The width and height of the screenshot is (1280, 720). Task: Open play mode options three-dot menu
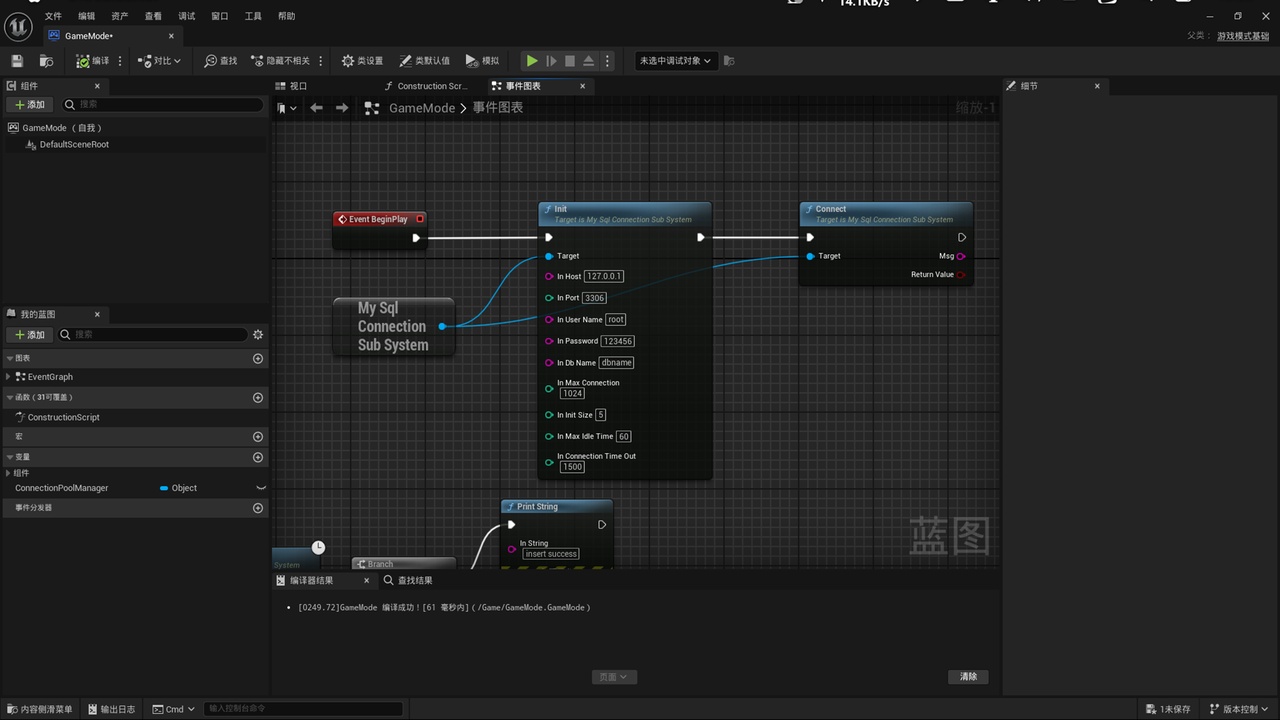(607, 61)
